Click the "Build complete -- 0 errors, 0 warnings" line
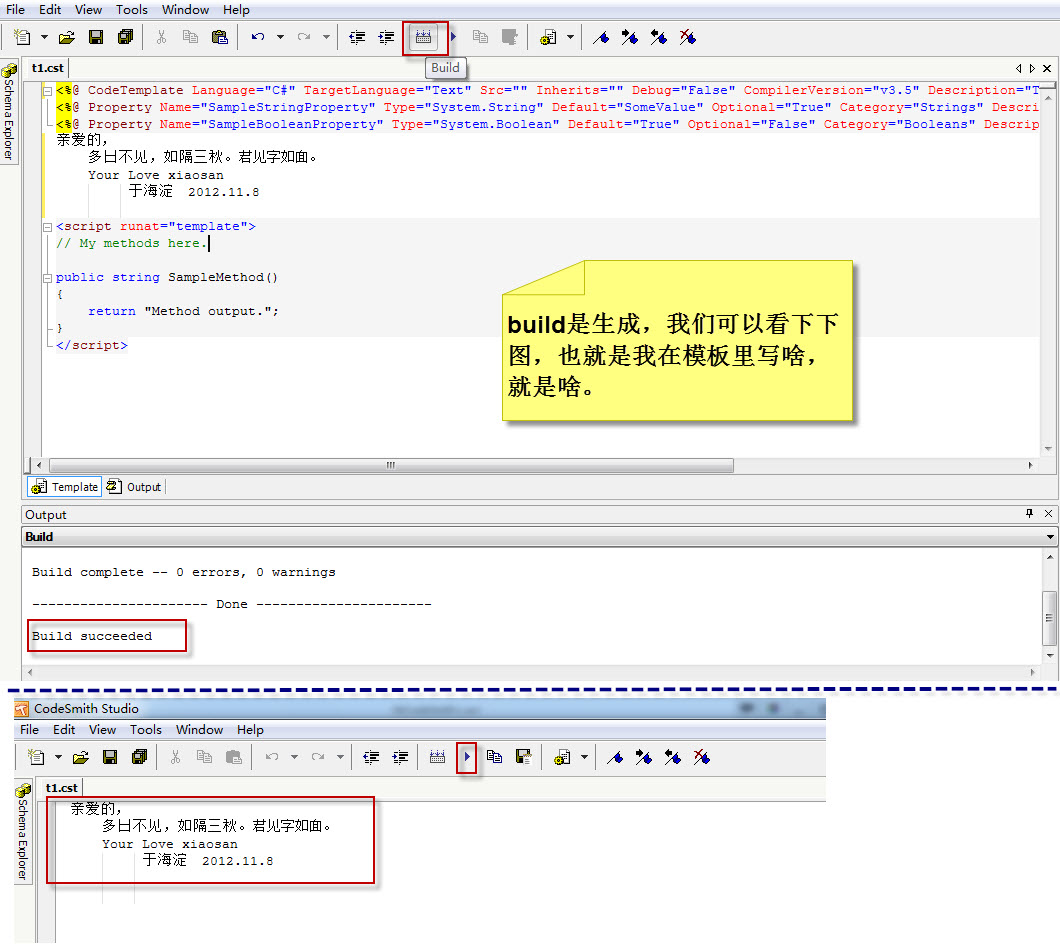 coord(183,573)
